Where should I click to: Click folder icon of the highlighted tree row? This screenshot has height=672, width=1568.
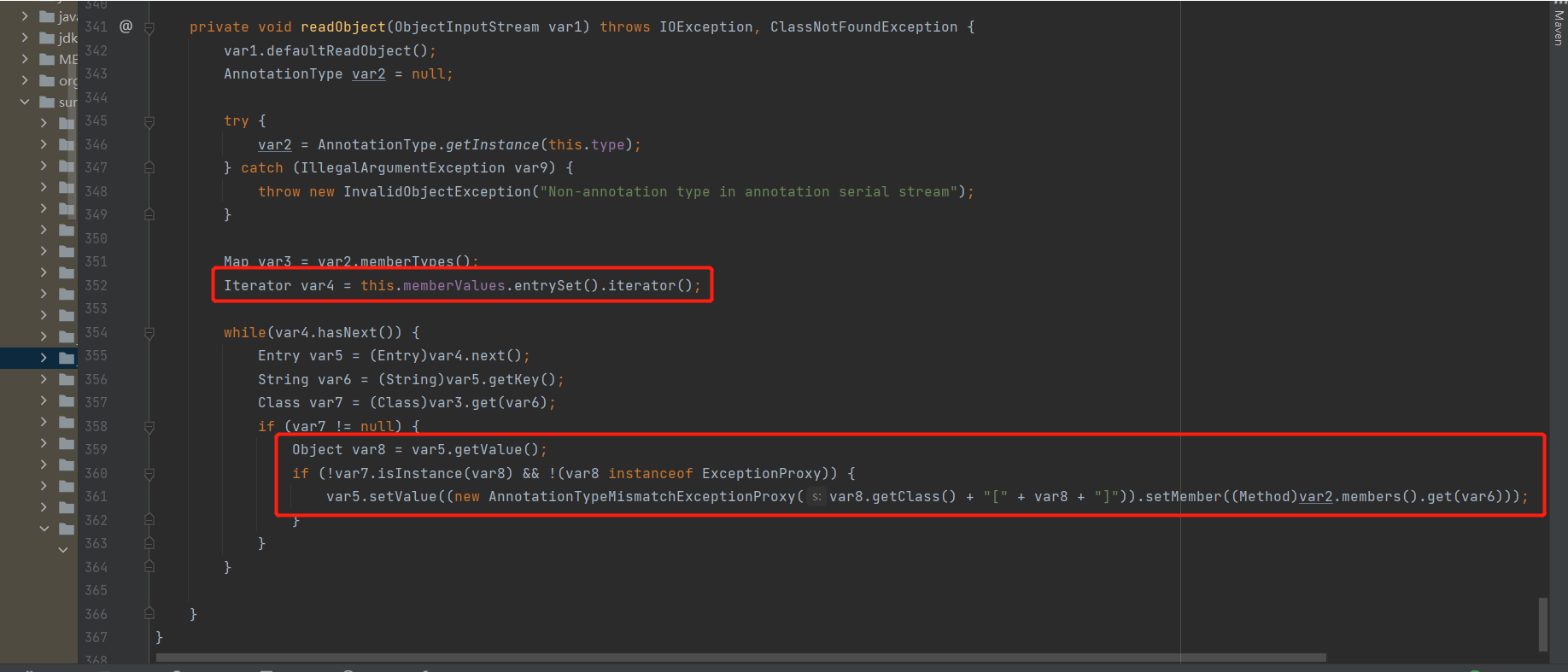(x=67, y=358)
